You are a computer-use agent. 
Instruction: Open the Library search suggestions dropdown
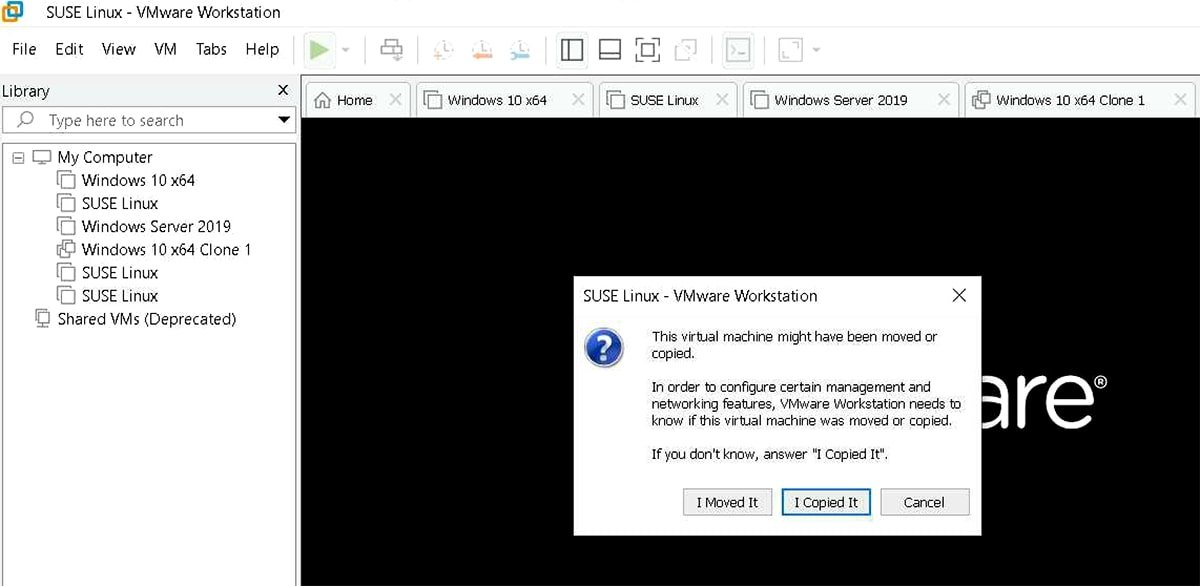point(283,120)
